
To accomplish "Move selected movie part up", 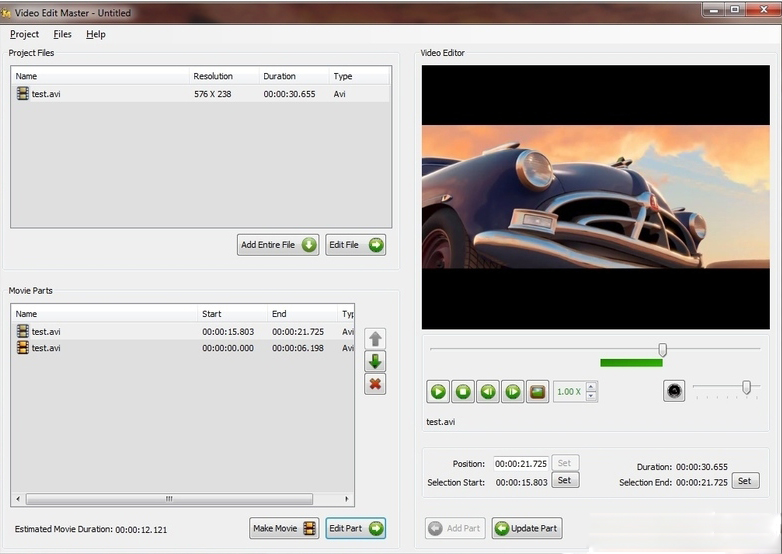I will pos(375,339).
